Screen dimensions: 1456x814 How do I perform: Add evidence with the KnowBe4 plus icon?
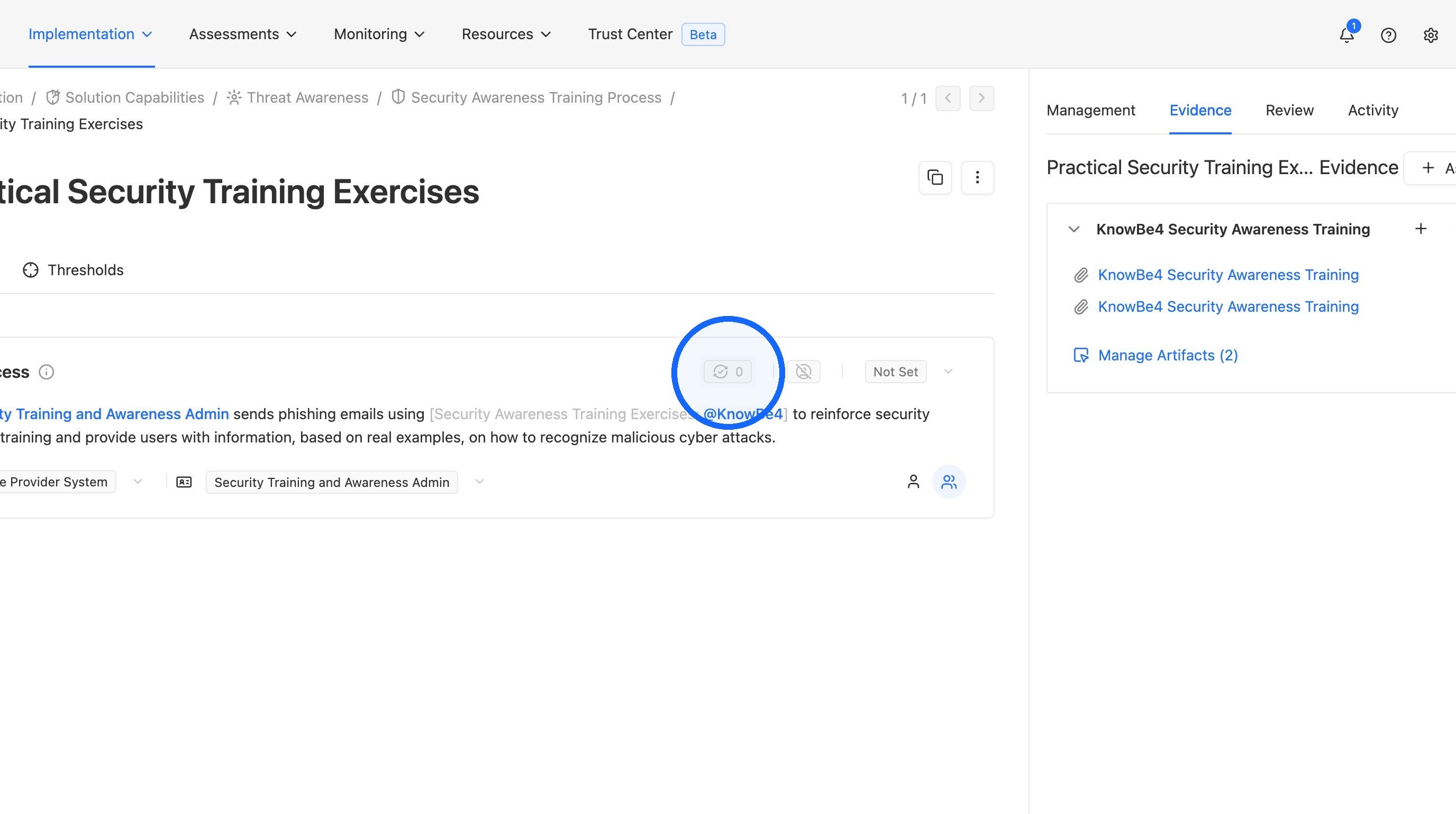1421,228
